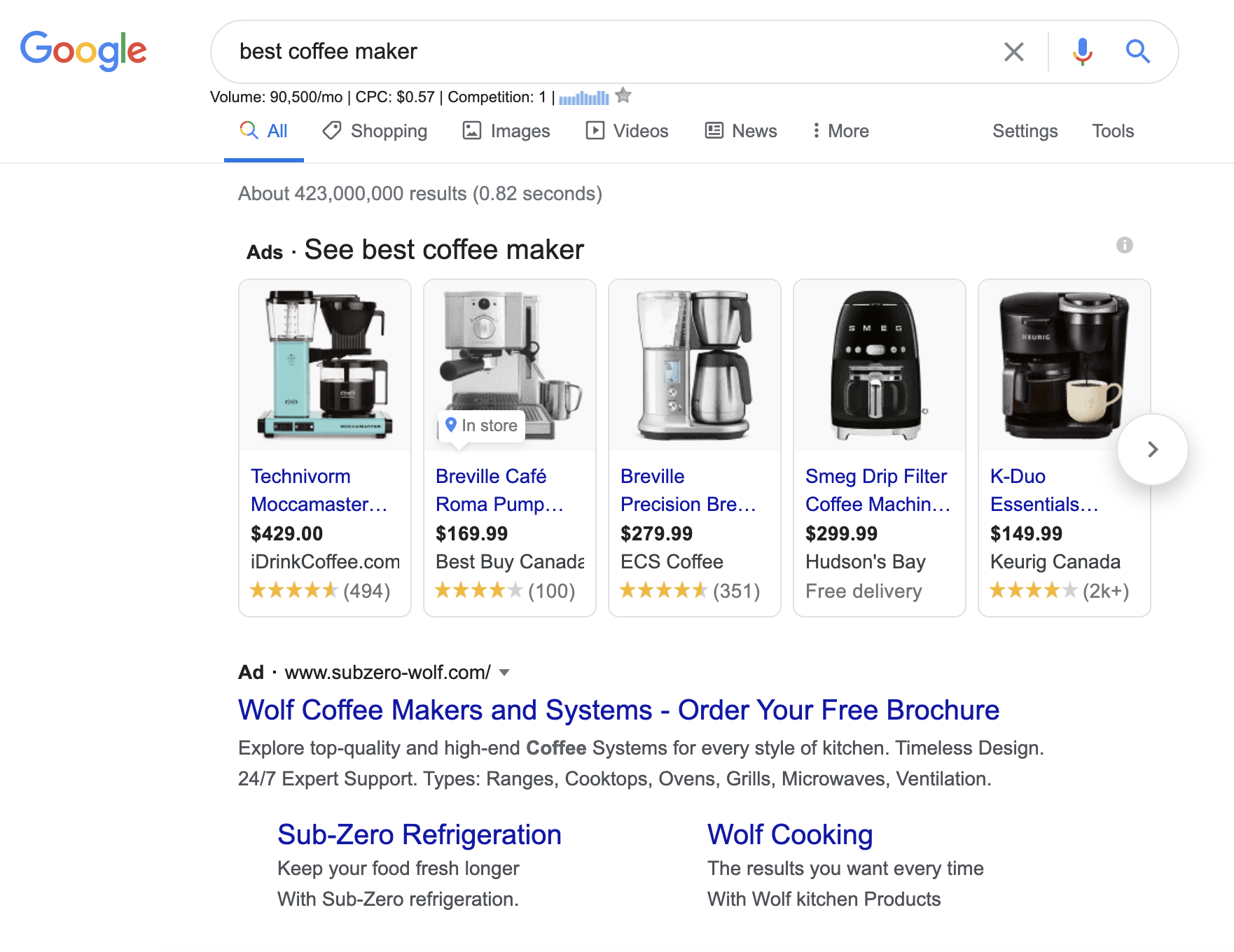Open the Settings menu

[1025, 131]
